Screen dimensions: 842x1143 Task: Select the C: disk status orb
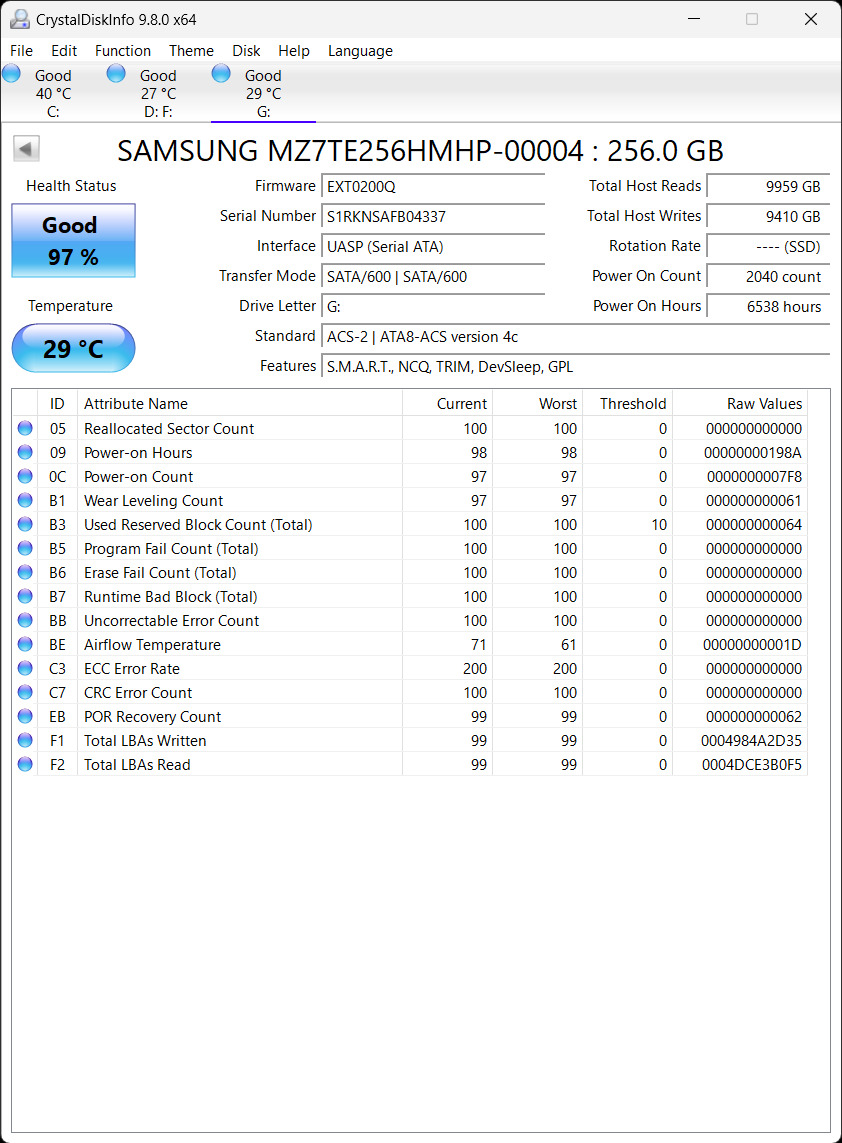(x=12, y=73)
